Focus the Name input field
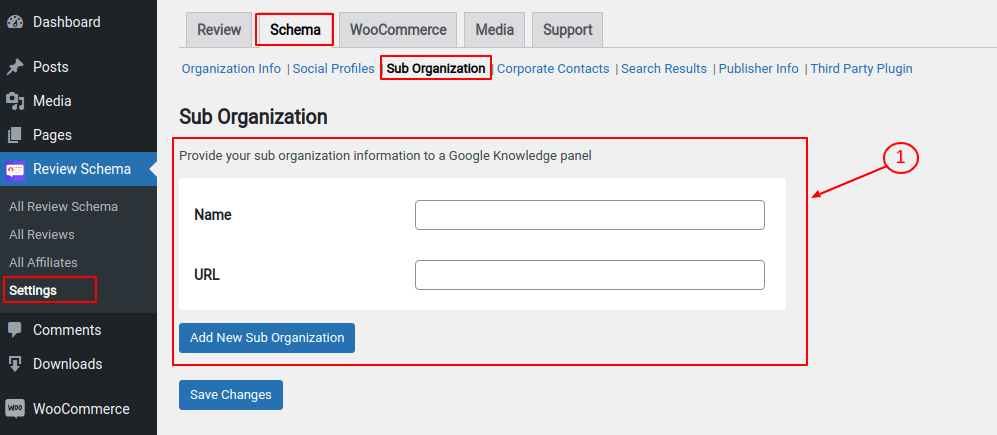The height and width of the screenshot is (435, 997). click(x=589, y=215)
